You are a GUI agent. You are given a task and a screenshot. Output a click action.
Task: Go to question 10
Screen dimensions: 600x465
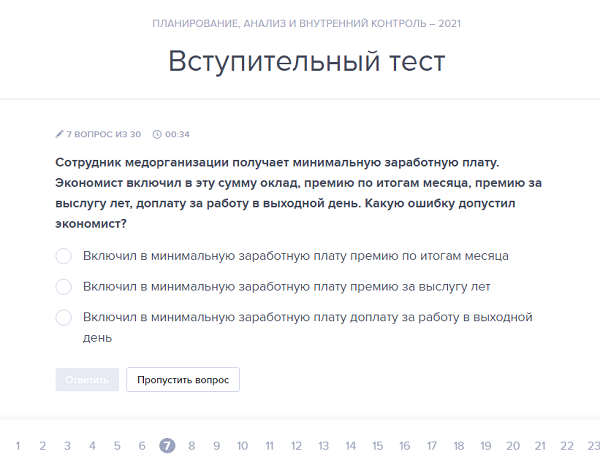coord(242,446)
